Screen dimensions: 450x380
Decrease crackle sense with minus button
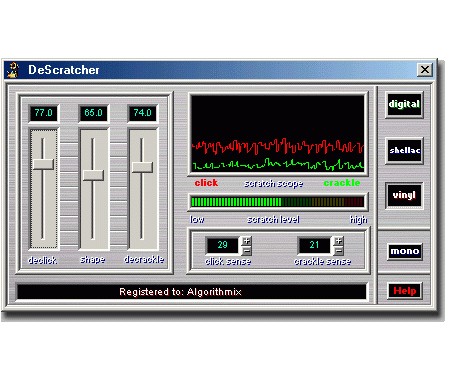(338, 251)
